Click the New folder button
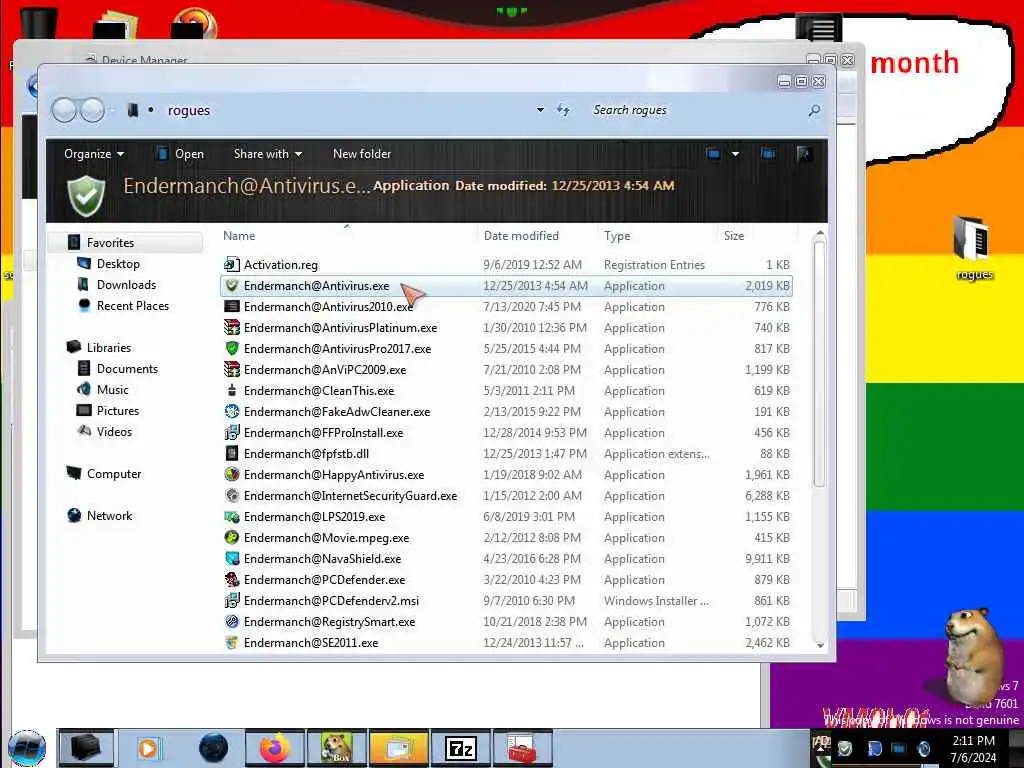The width and height of the screenshot is (1024, 768). (x=362, y=153)
